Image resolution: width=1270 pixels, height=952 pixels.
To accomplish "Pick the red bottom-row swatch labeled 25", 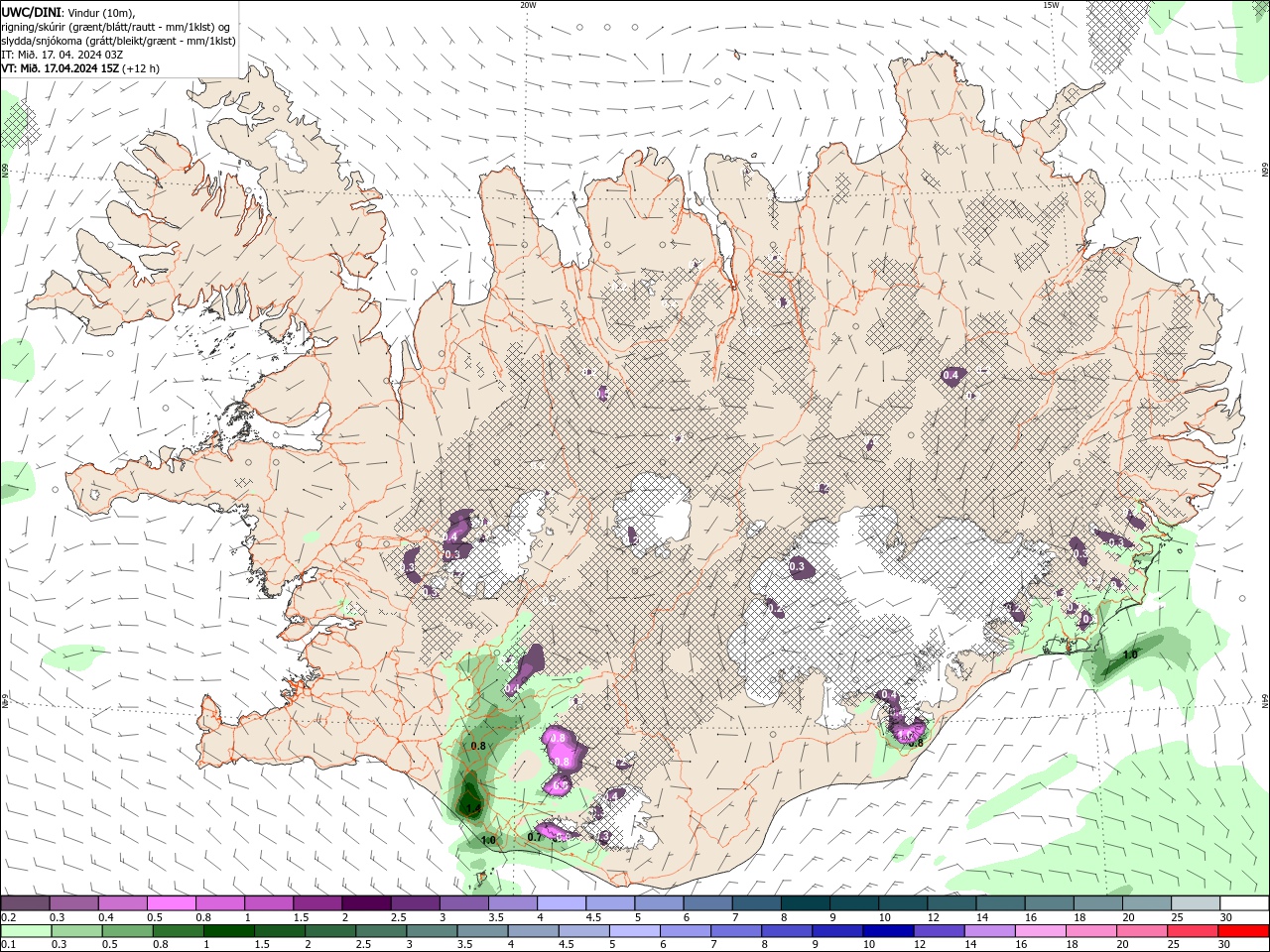I will (1193, 931).
